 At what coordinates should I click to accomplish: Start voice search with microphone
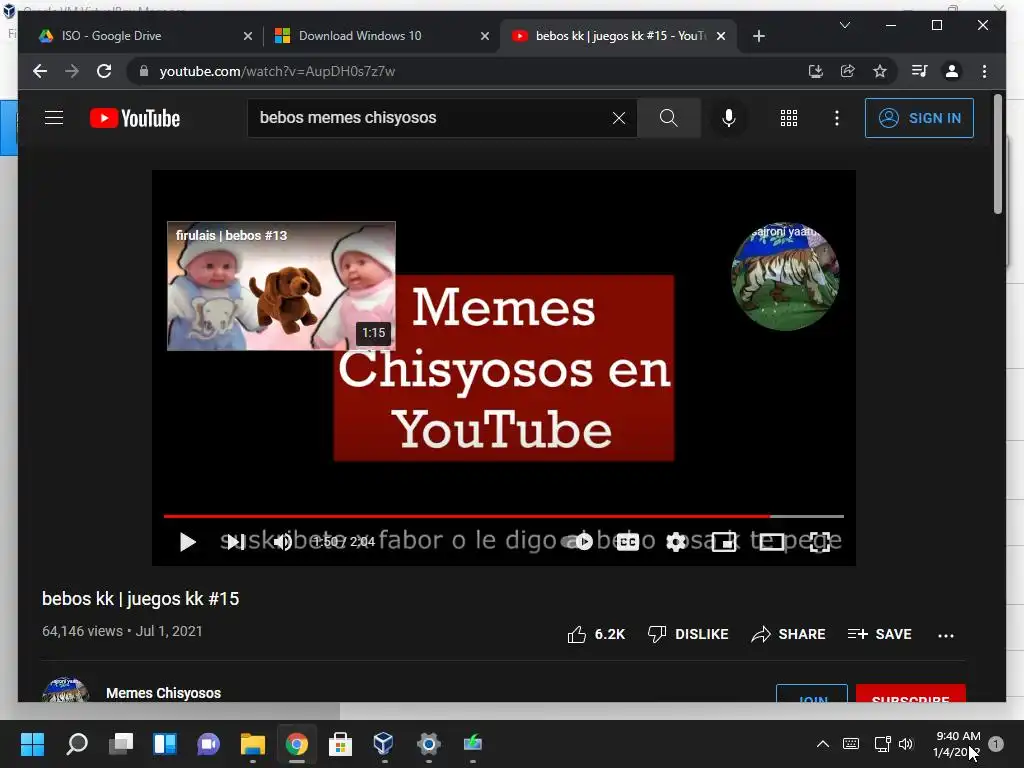tap(729, 118)
